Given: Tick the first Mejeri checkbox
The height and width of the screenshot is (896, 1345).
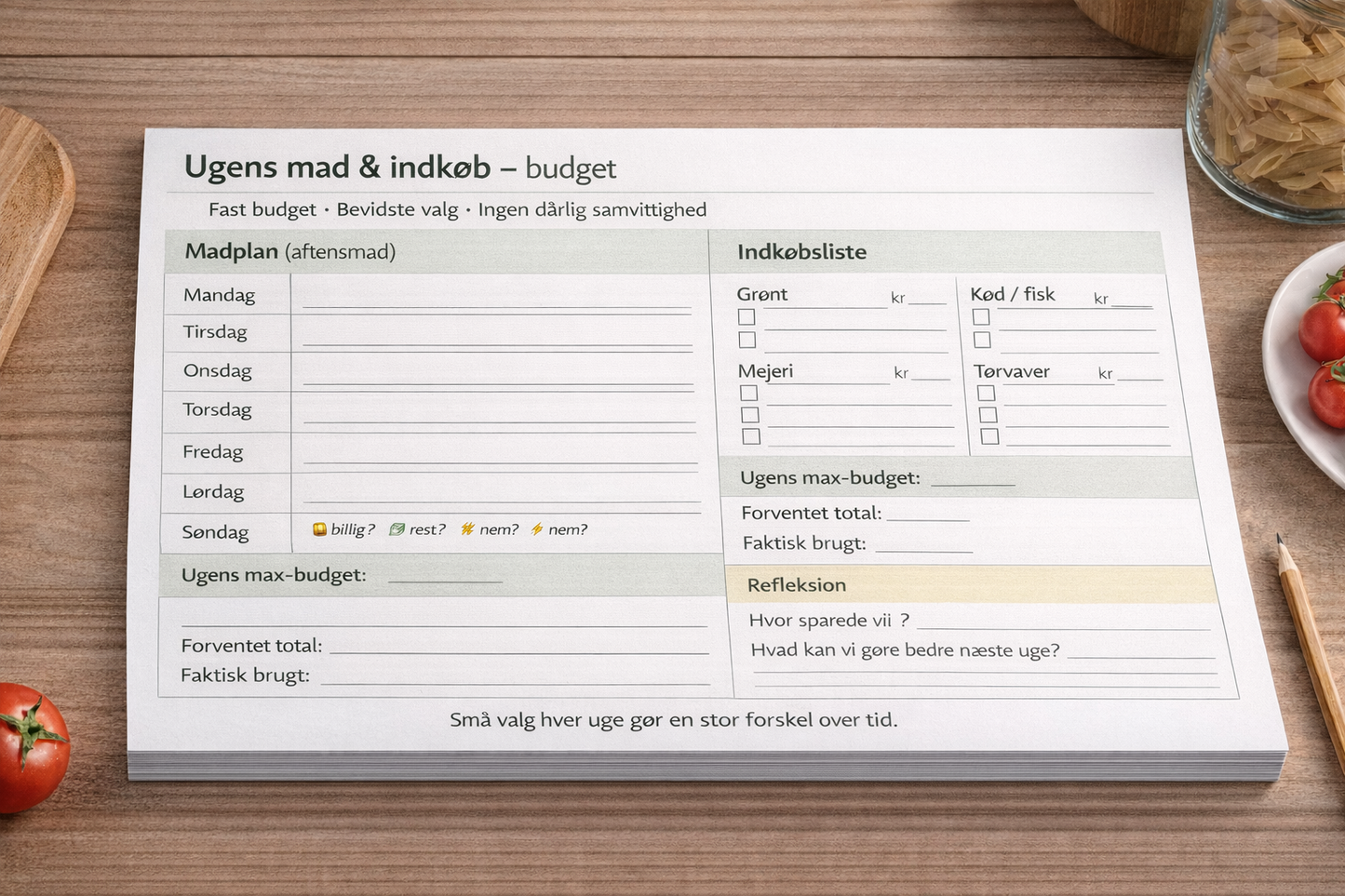Looking at the screenshot, I should [748, 393].
